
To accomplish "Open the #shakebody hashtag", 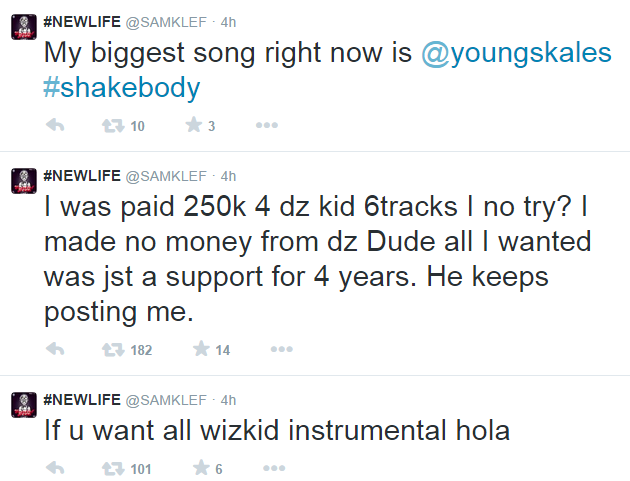I will coord(122,88).
